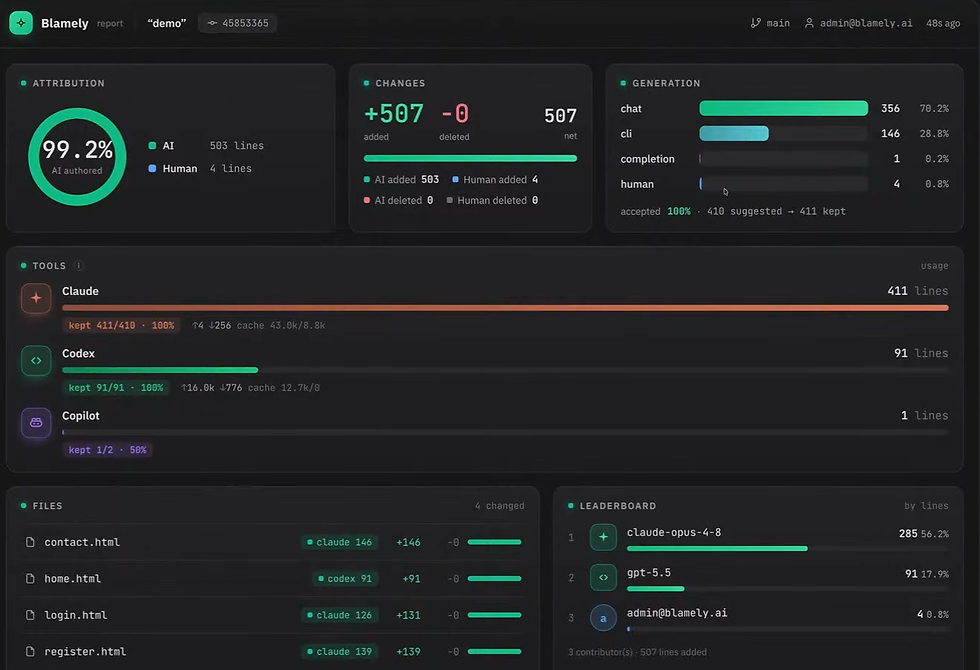Click the Copilot kept 1/2 badge
This screenshot has width=980, height=670.
[x=108, y=450]
